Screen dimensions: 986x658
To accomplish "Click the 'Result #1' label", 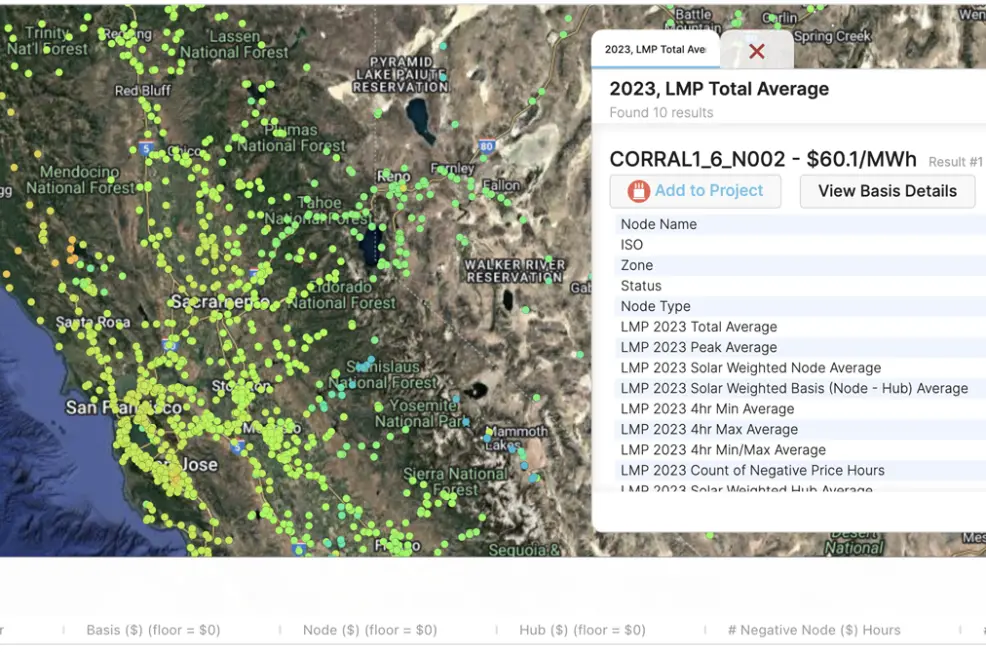I will tap(955, 162).
